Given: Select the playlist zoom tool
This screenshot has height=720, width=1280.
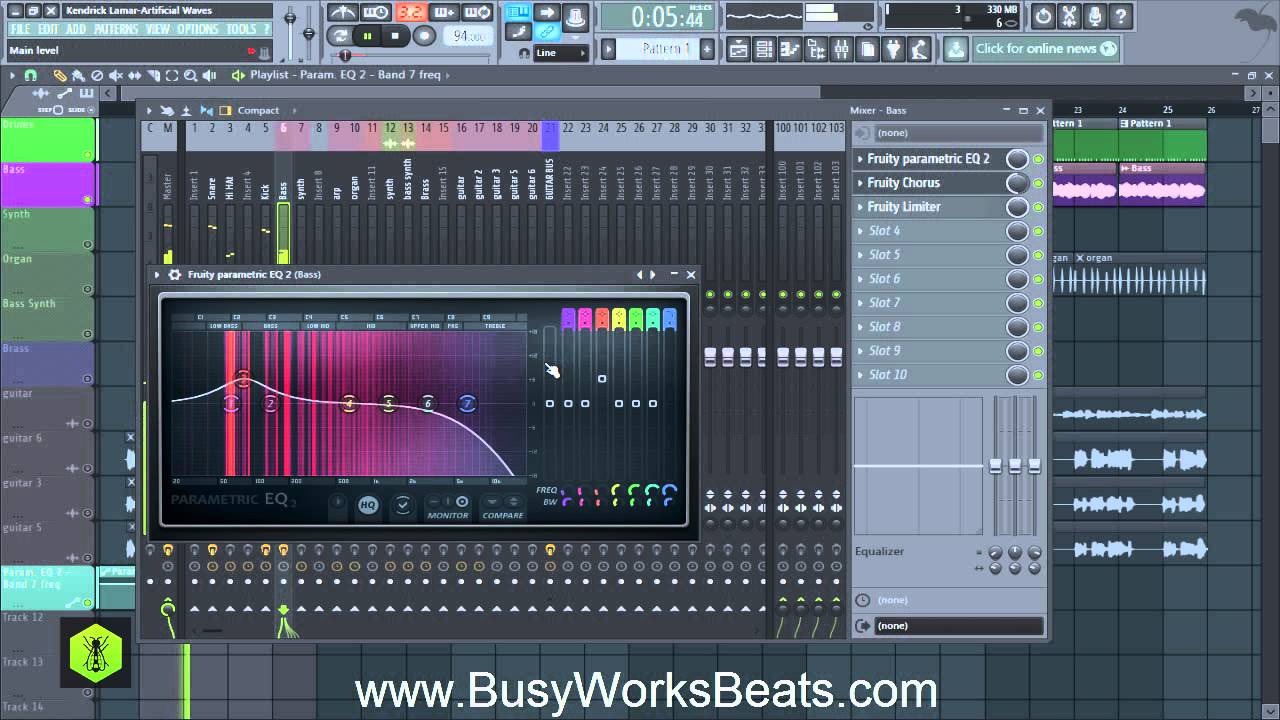Looking at the screenshot, I should tap(190, 75).
